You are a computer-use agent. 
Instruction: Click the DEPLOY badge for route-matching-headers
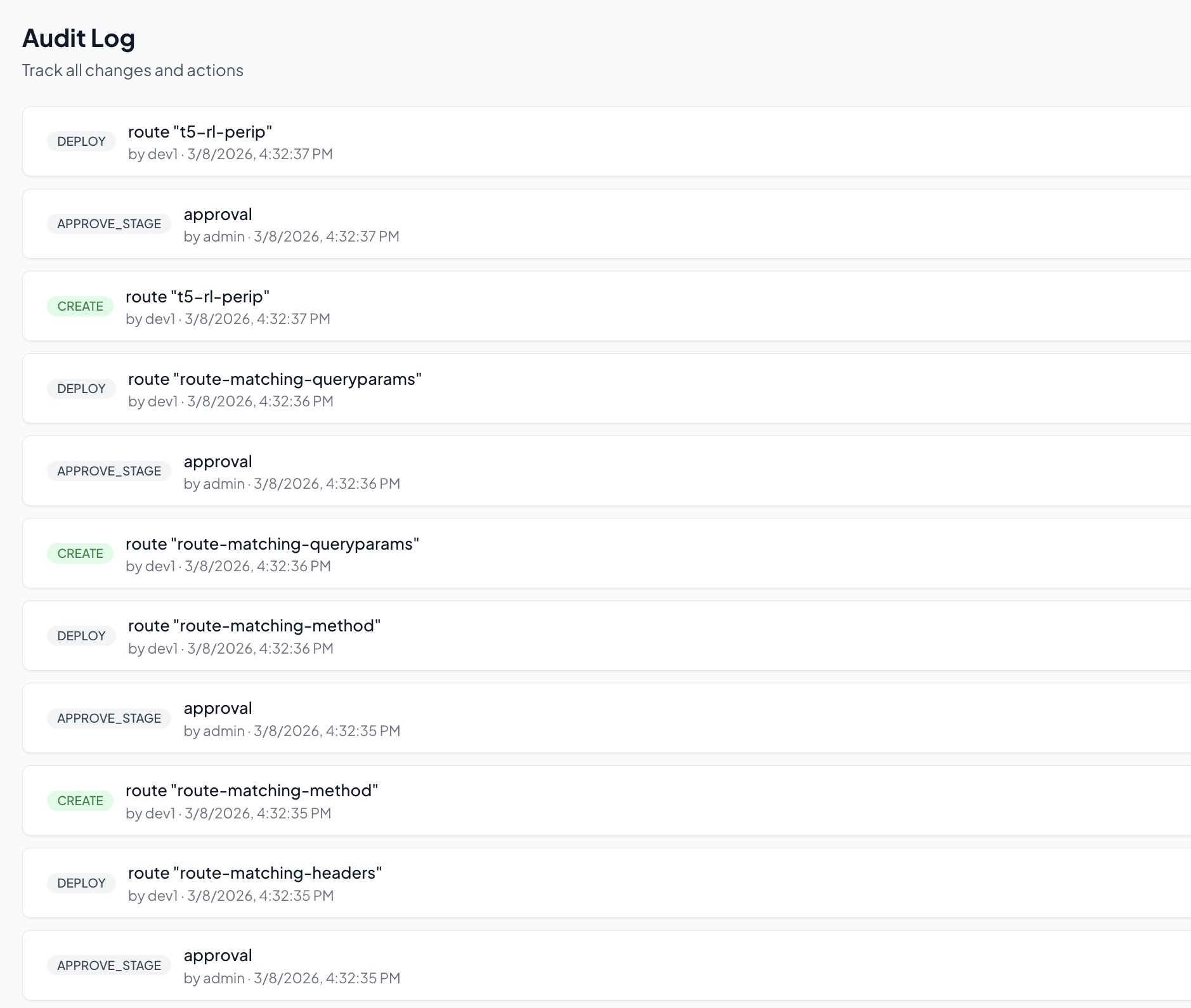click(81, 883)
